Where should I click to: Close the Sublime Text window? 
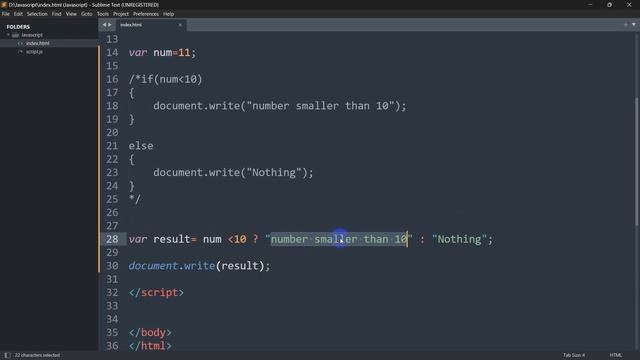(629, 4)
